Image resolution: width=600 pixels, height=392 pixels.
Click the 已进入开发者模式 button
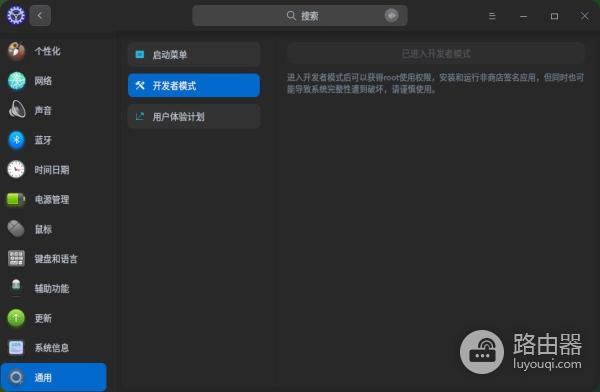[436, 54]
